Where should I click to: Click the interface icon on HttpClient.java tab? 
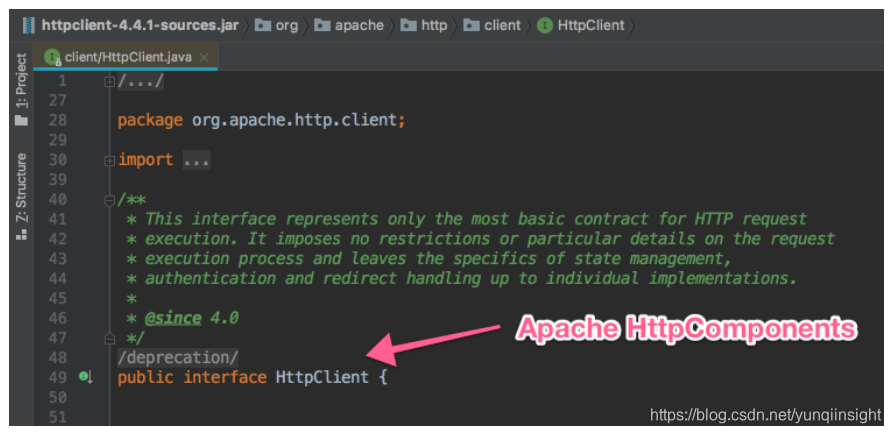click(x=53, y=57)
